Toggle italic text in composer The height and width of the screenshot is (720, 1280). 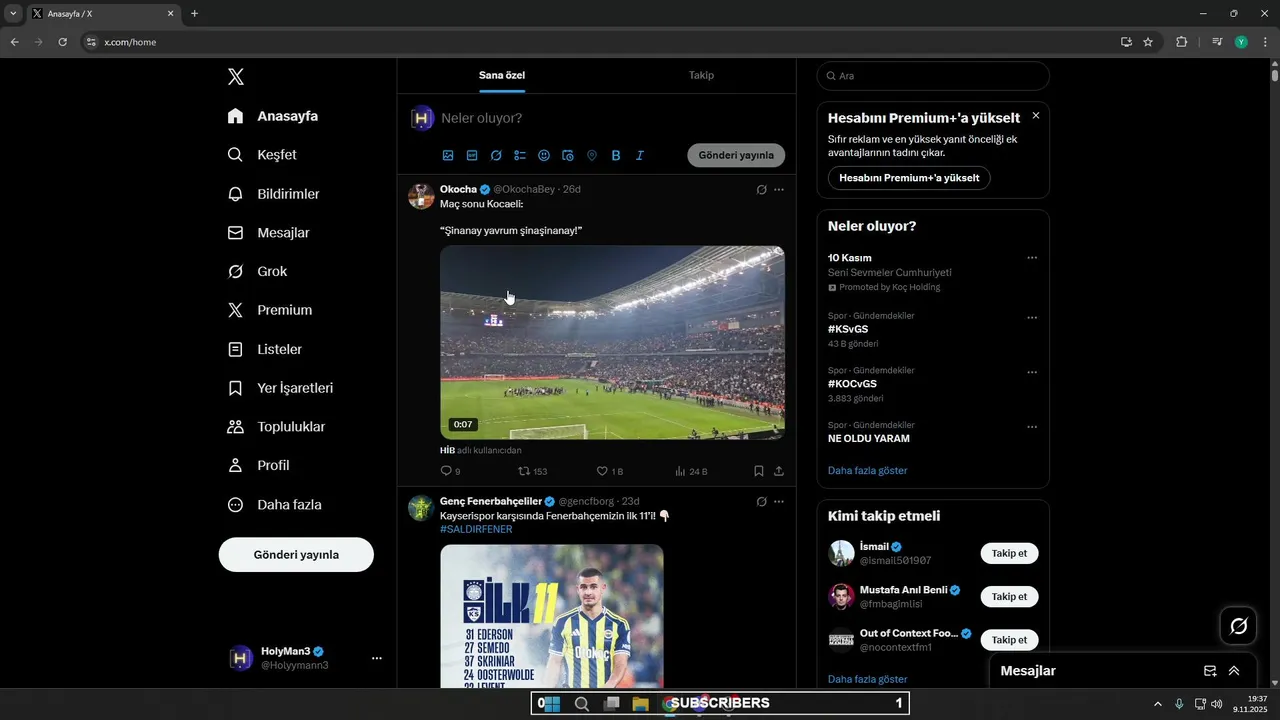[x=640, y=155]
